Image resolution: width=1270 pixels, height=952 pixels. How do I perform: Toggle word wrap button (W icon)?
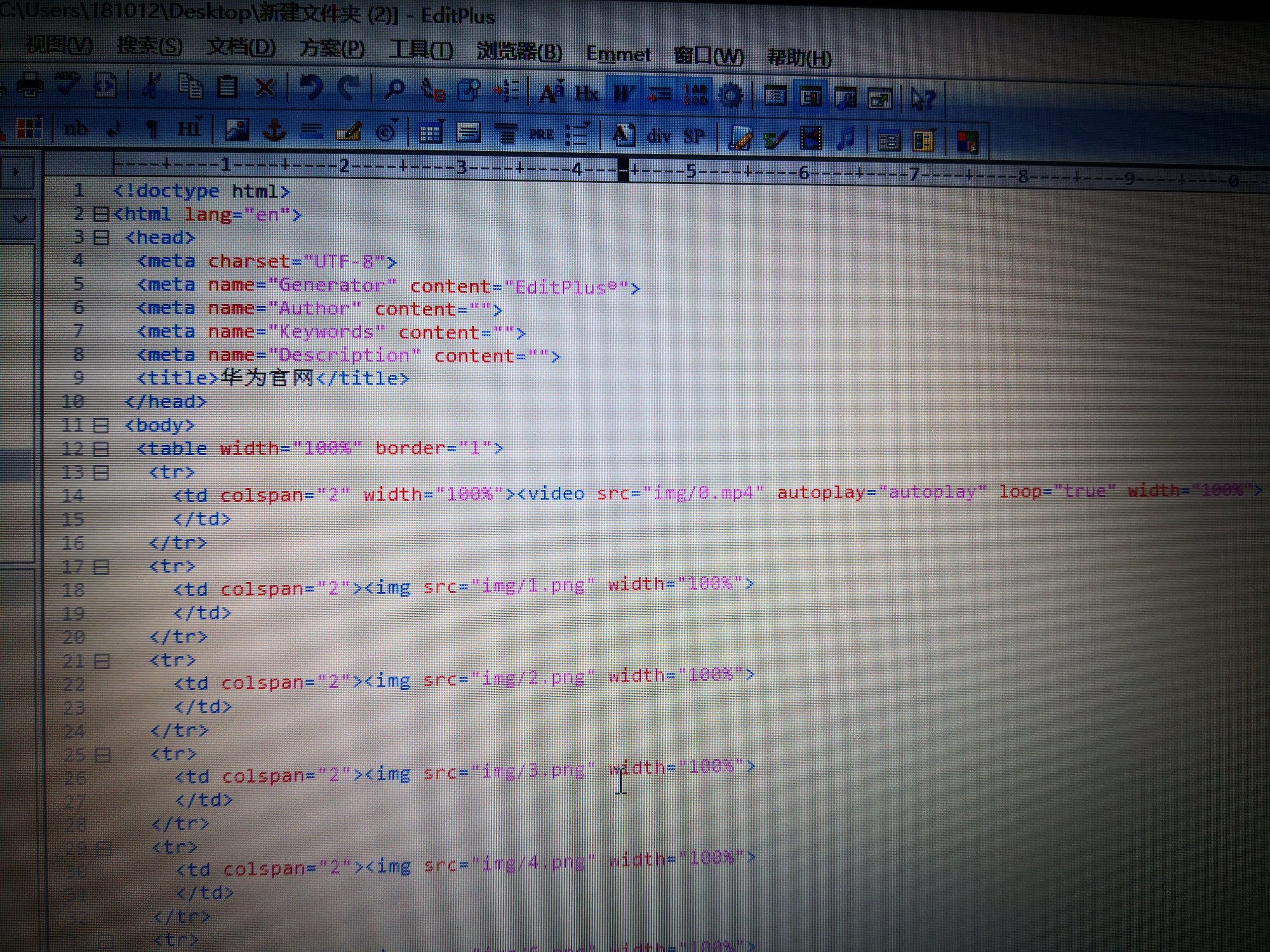[x=623, y=94]
